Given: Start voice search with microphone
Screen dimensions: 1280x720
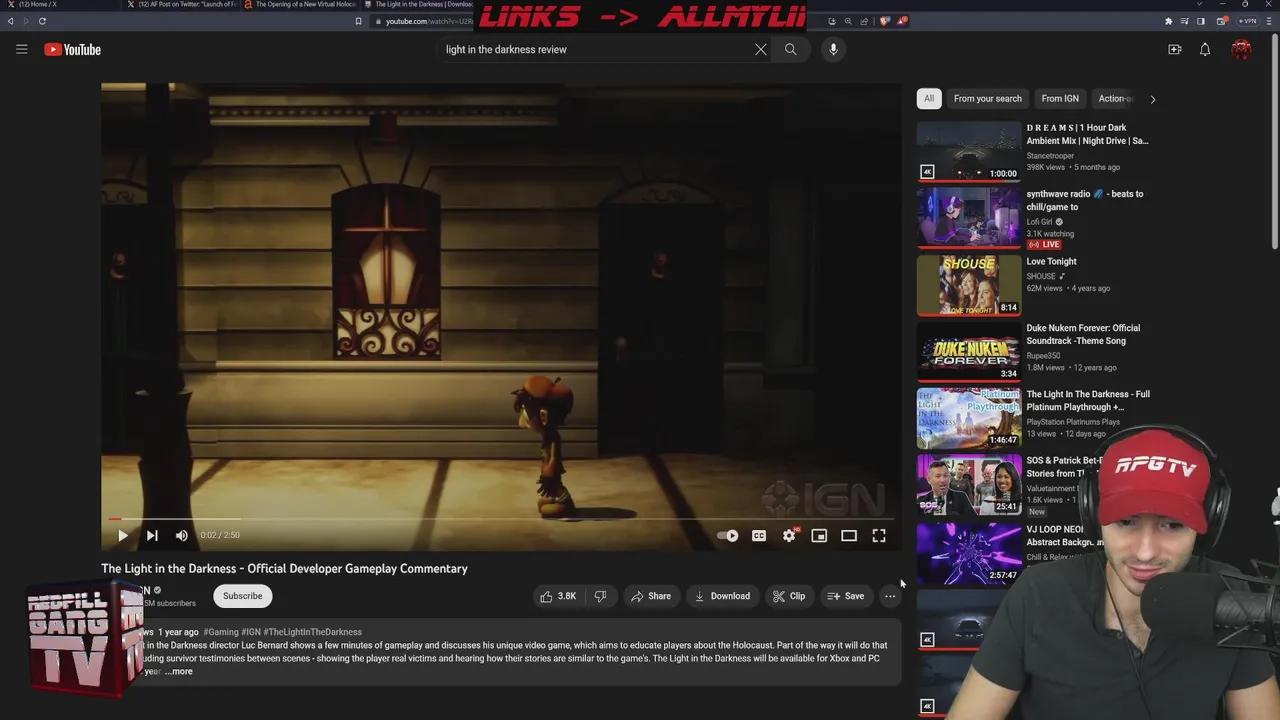Looking at the screenshot, I should (833, 49).
